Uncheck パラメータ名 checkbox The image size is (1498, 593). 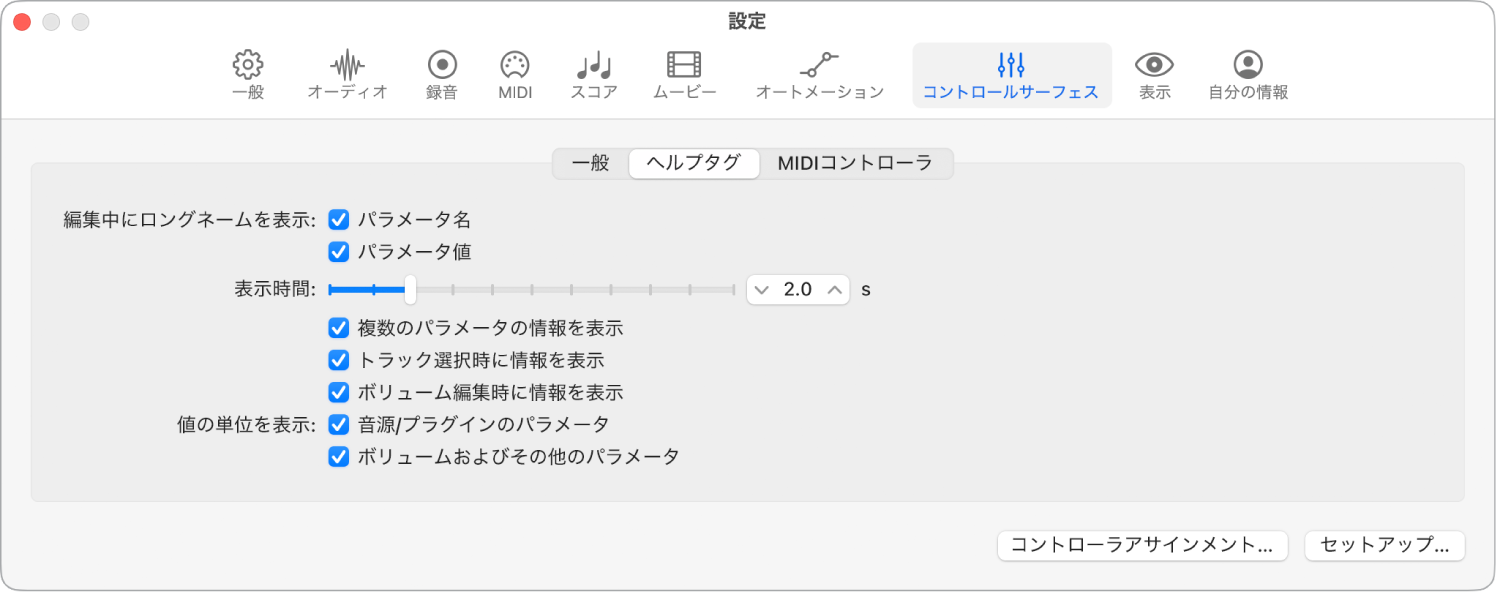point(337,219)
